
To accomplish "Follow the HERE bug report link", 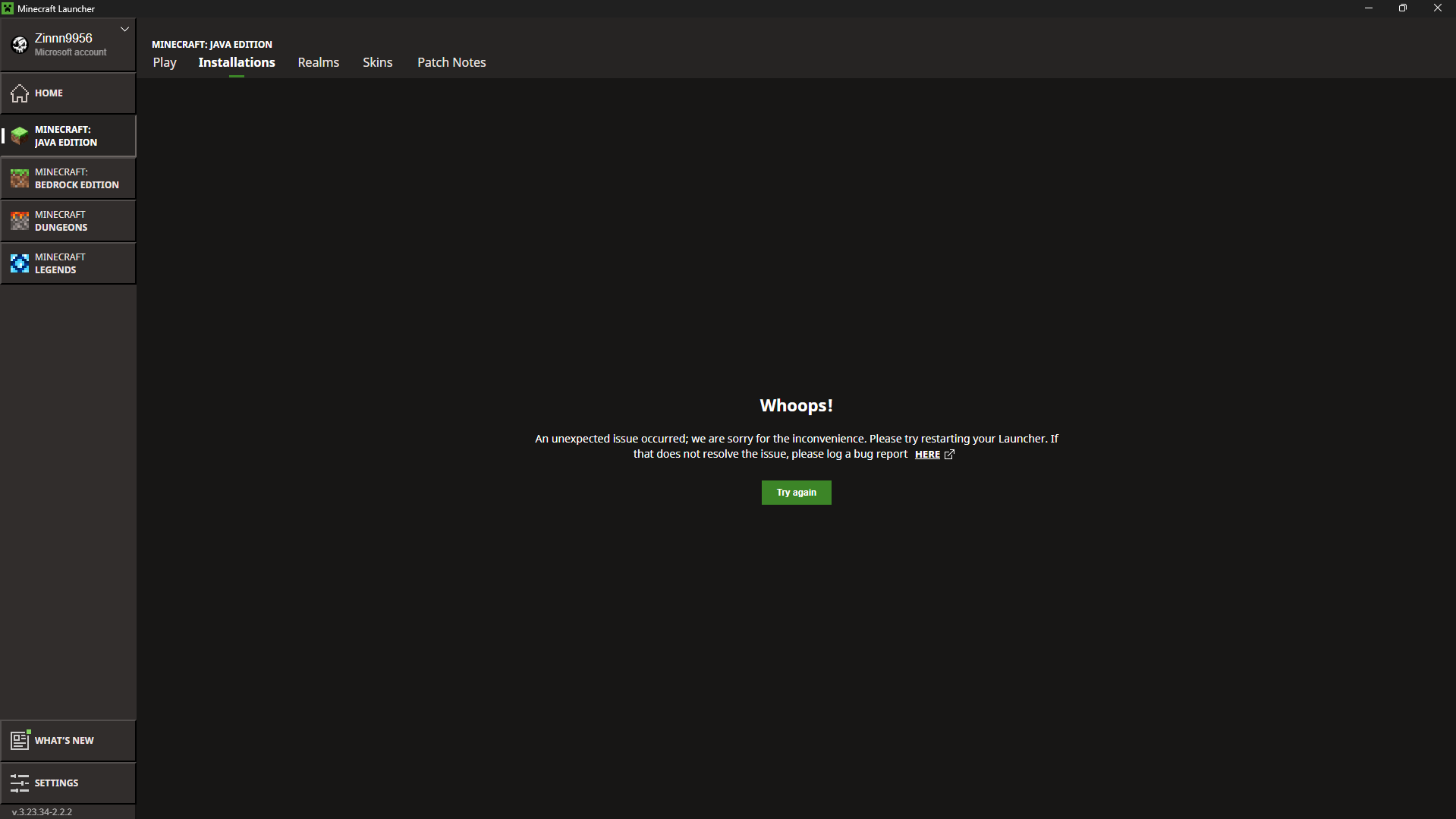I will [927, 454].
